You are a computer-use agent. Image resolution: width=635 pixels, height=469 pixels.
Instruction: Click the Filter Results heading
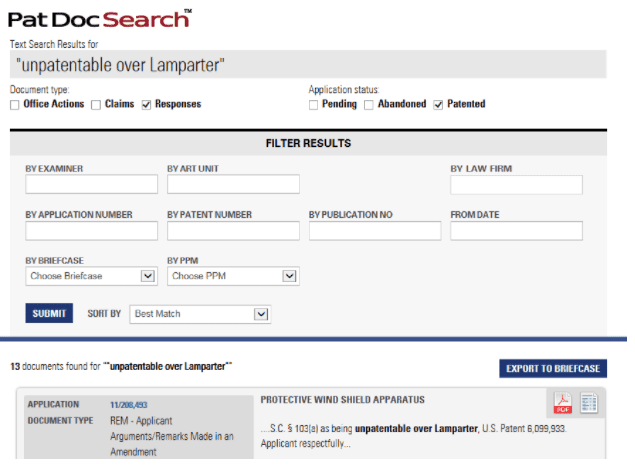click(x=308, y=143)
